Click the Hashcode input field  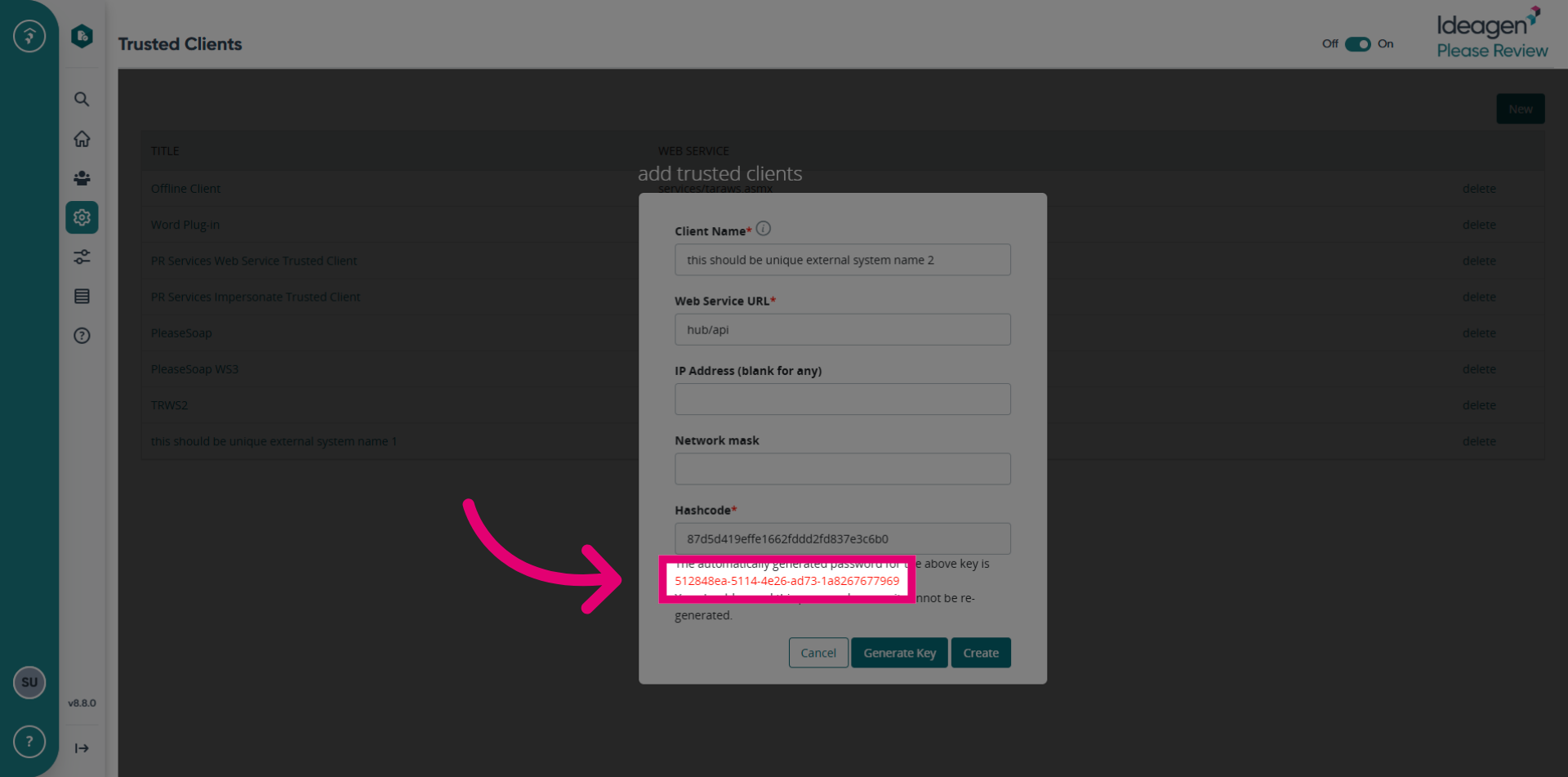pos(842,538)
